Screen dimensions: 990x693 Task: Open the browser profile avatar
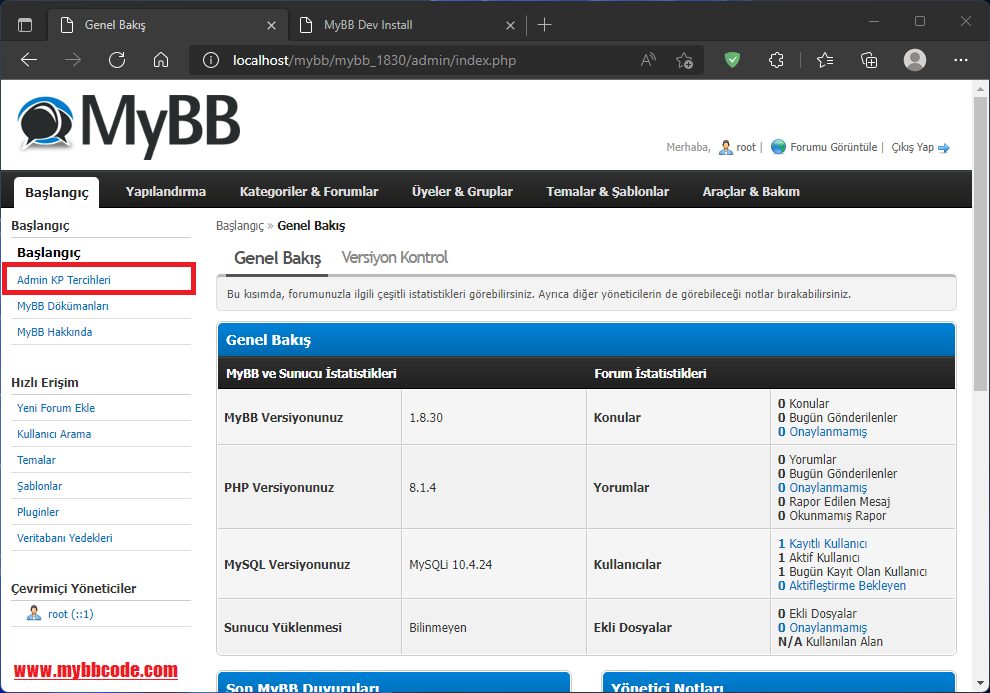pyautogui.click(x=915, y=60)
